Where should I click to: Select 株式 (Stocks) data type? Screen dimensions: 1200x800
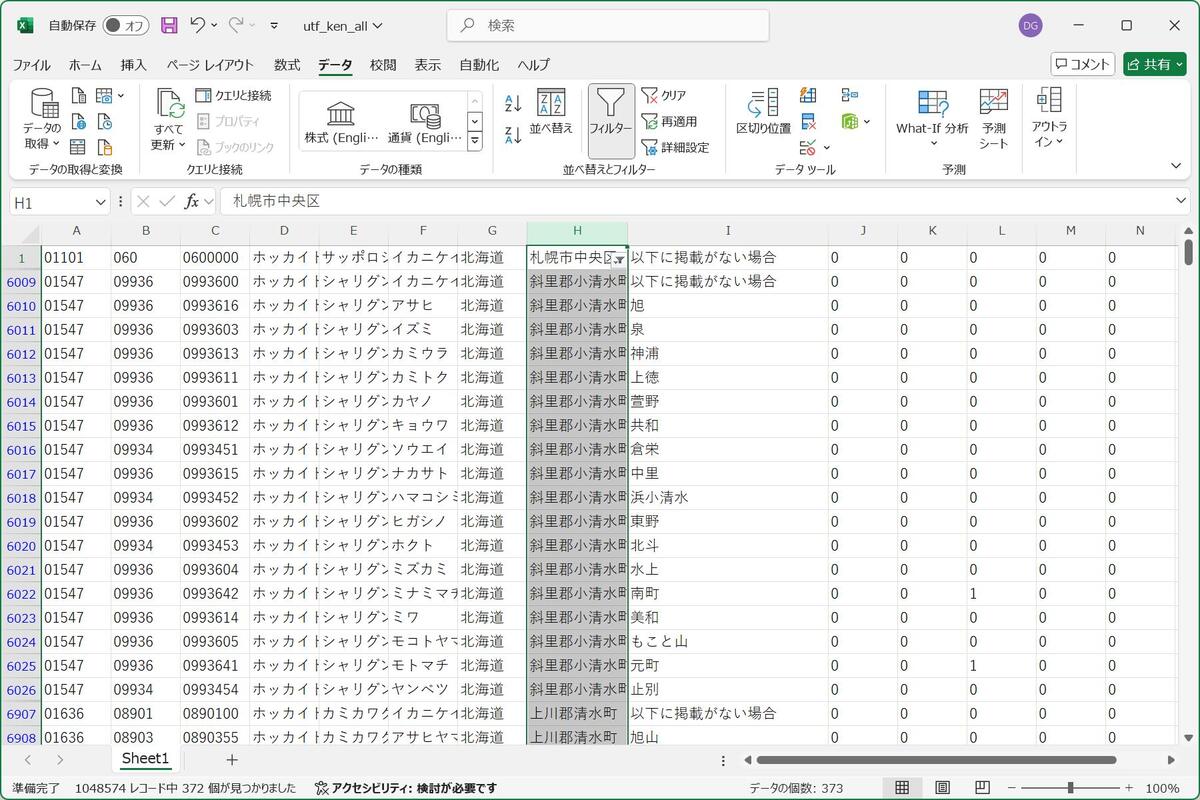[342, 122]
